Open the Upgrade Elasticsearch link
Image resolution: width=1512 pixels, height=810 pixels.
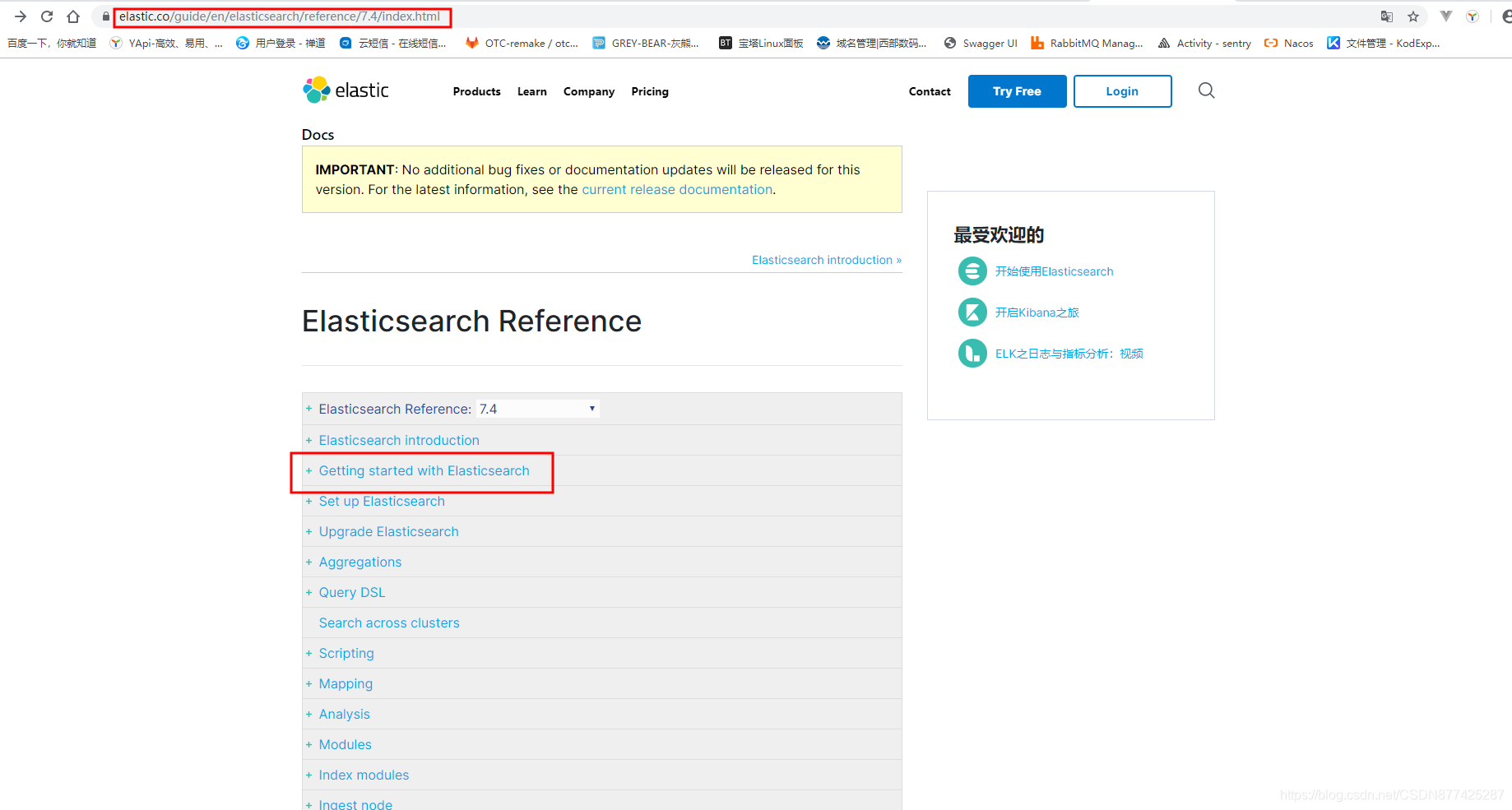tap(389, 531)
